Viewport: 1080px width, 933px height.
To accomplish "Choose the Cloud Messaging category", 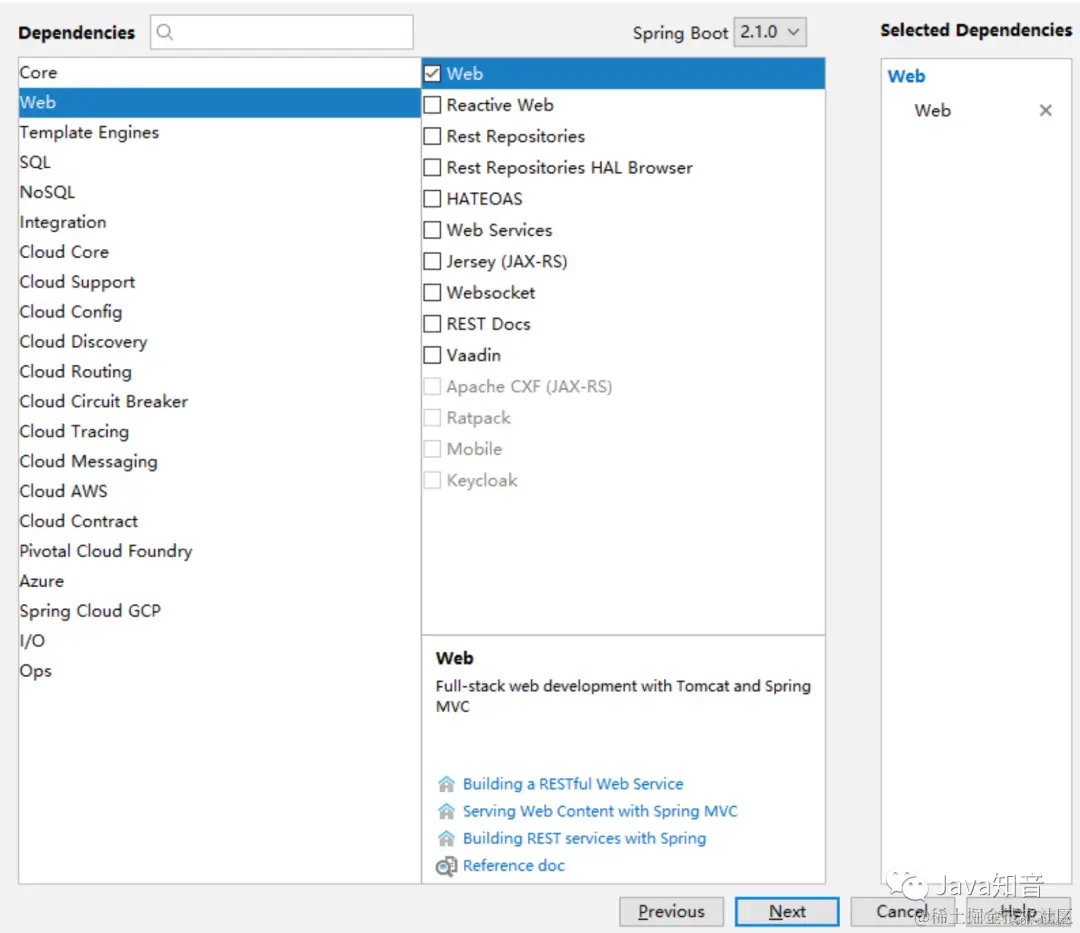I will pos(220,461).
